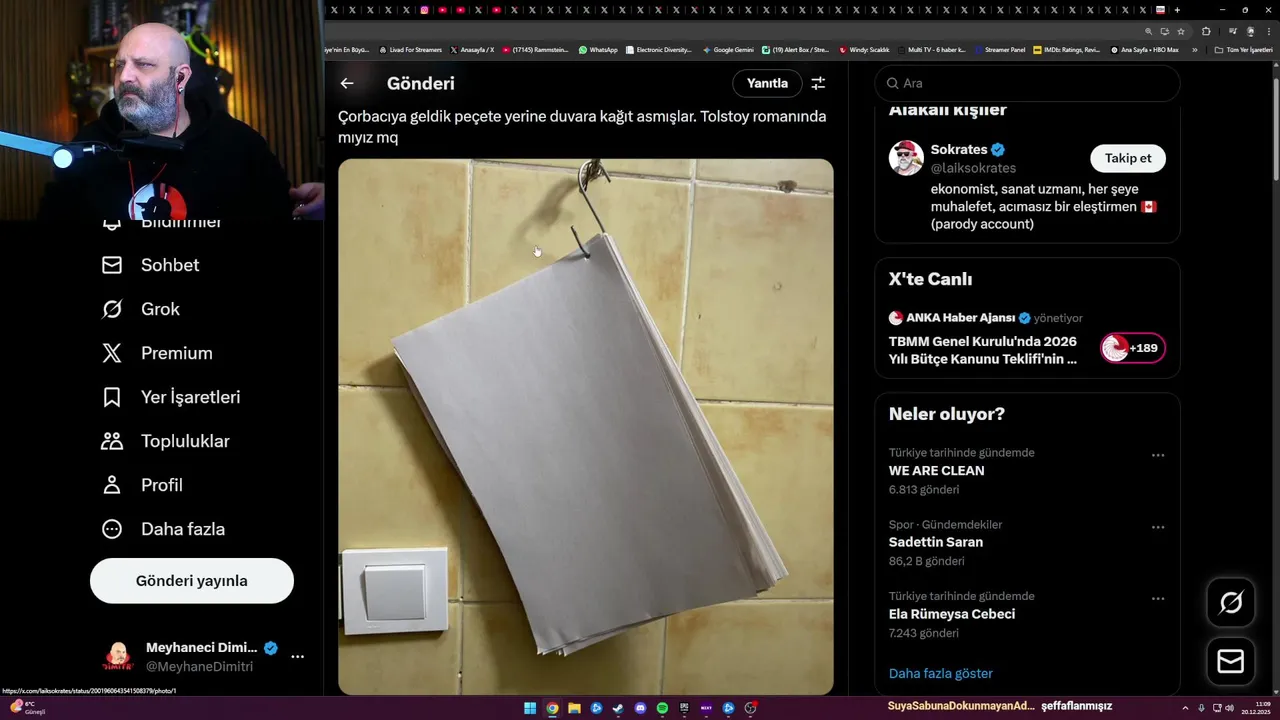Open account menu dots beside Meyhaneci Dimitri
1280x720 pixels.
(297, 657)
